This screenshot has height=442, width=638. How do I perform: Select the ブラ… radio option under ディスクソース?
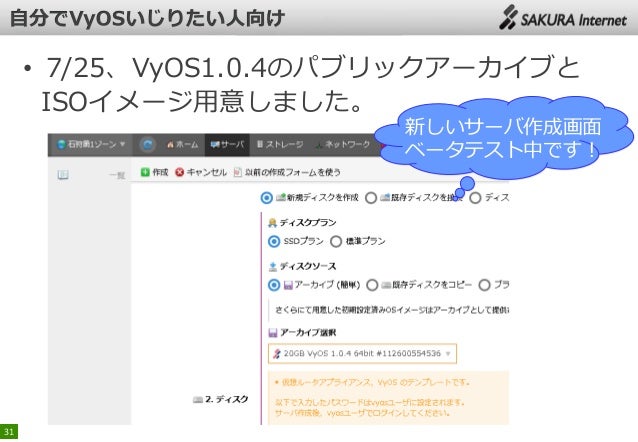click(x=484, y=285)
